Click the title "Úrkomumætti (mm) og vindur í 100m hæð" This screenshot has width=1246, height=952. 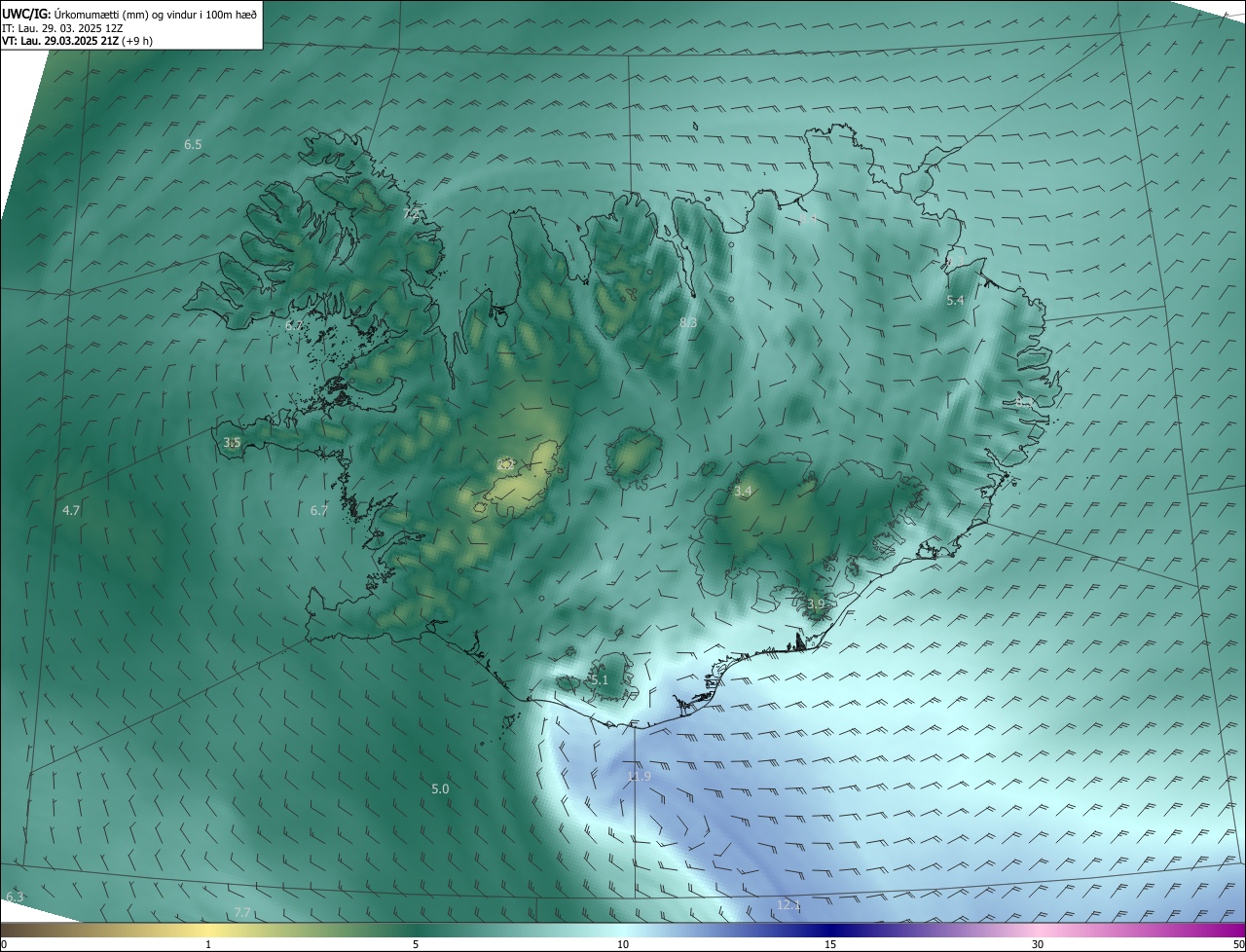(156, 14)
